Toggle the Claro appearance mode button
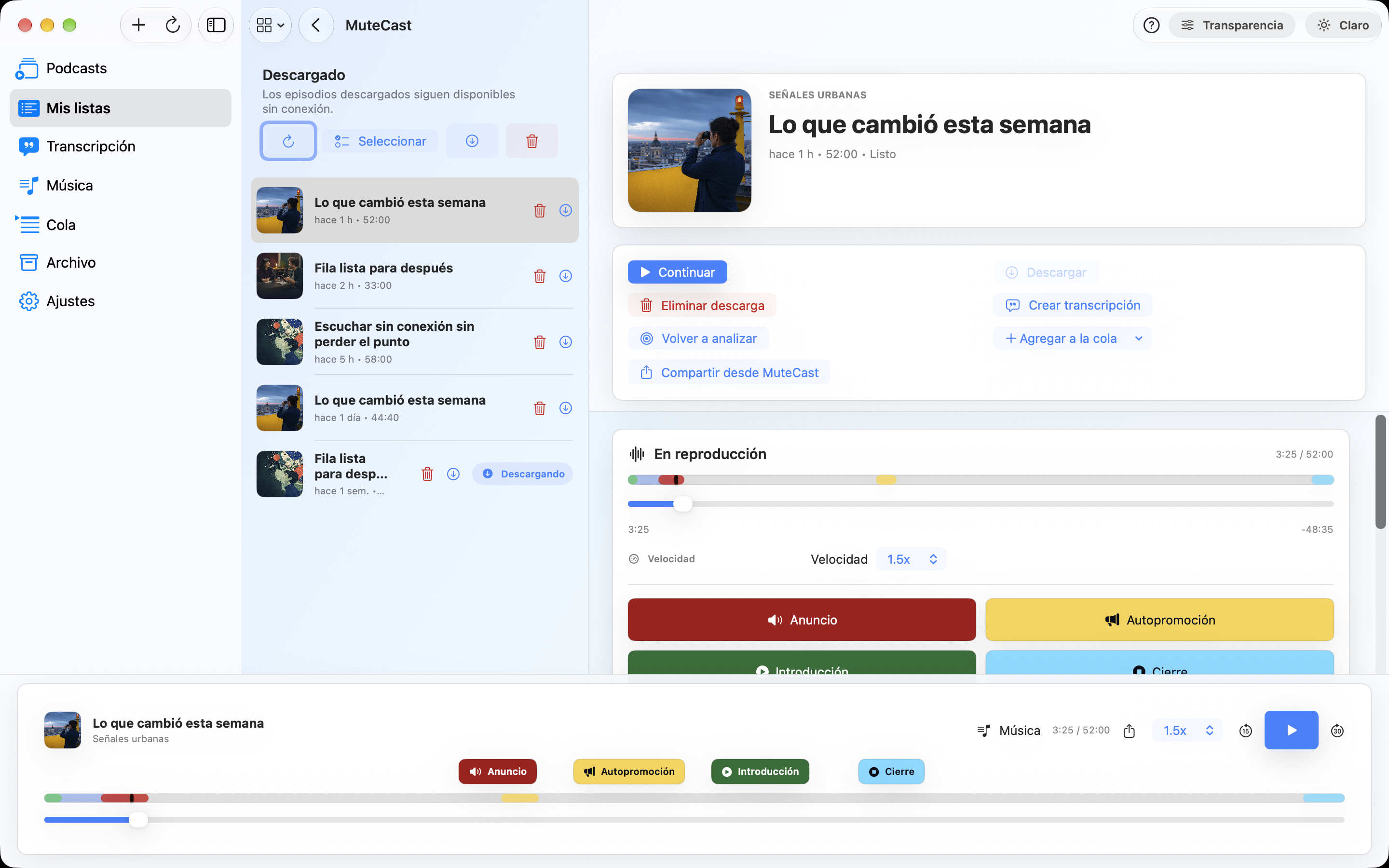The image size is (1389, 868). click(x=1343, y=25)
